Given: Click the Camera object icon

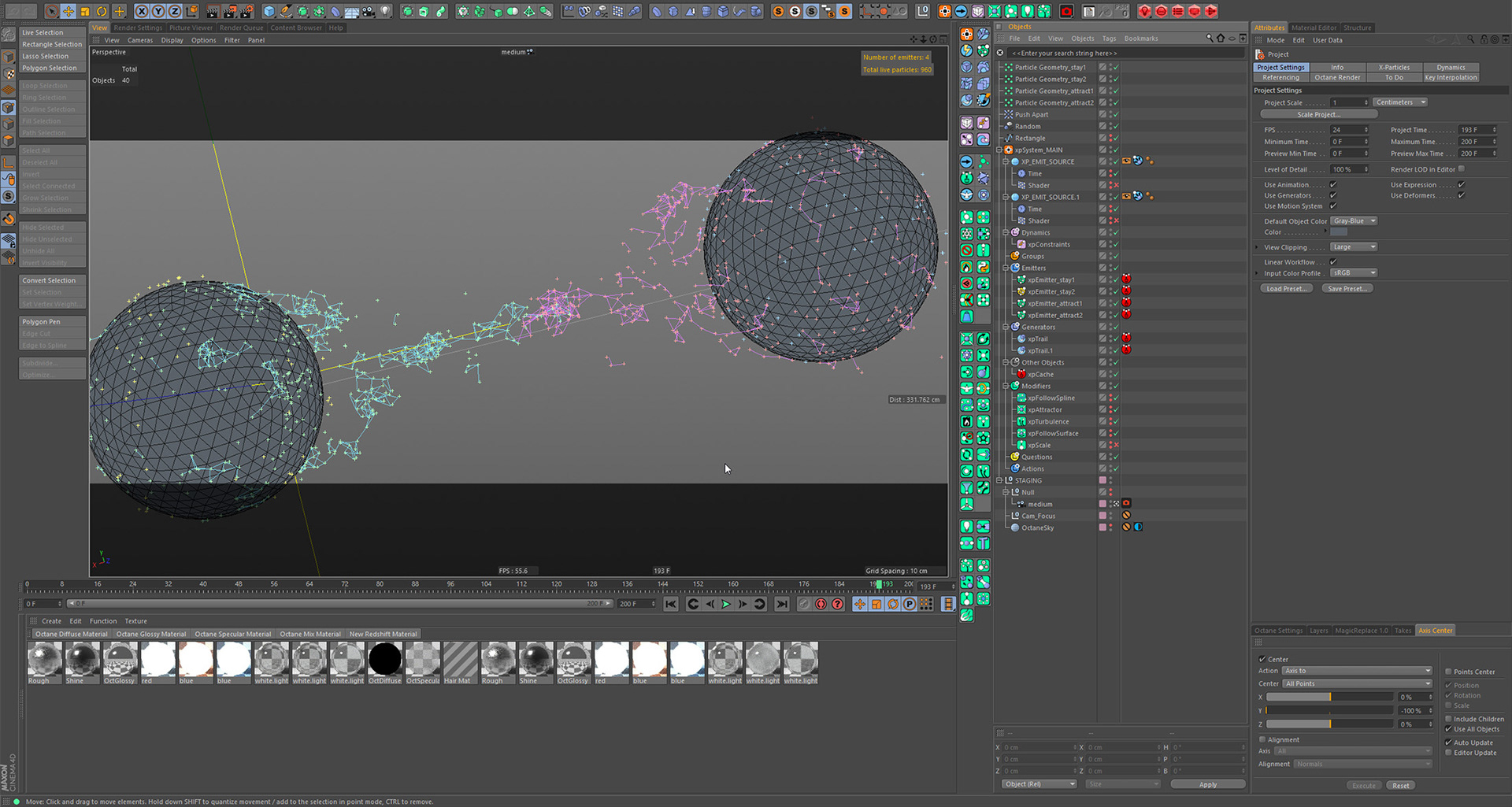Looking at the screenshot, I should point(369,11).
